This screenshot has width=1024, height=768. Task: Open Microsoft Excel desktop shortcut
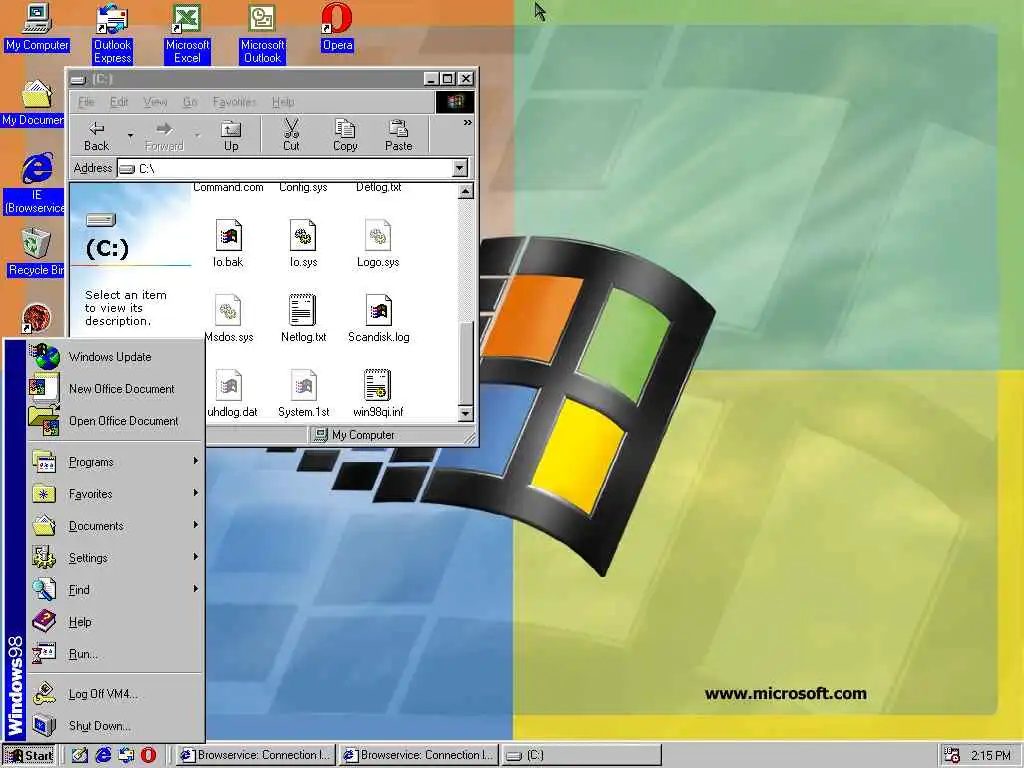(x=187, y=33)
